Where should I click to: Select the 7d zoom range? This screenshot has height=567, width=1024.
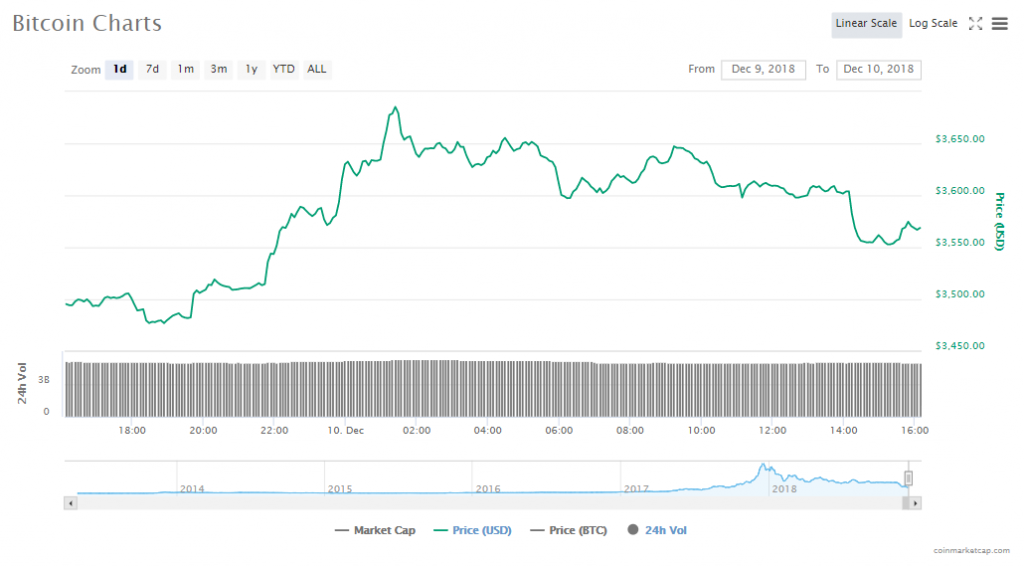(x=152, y=70)
